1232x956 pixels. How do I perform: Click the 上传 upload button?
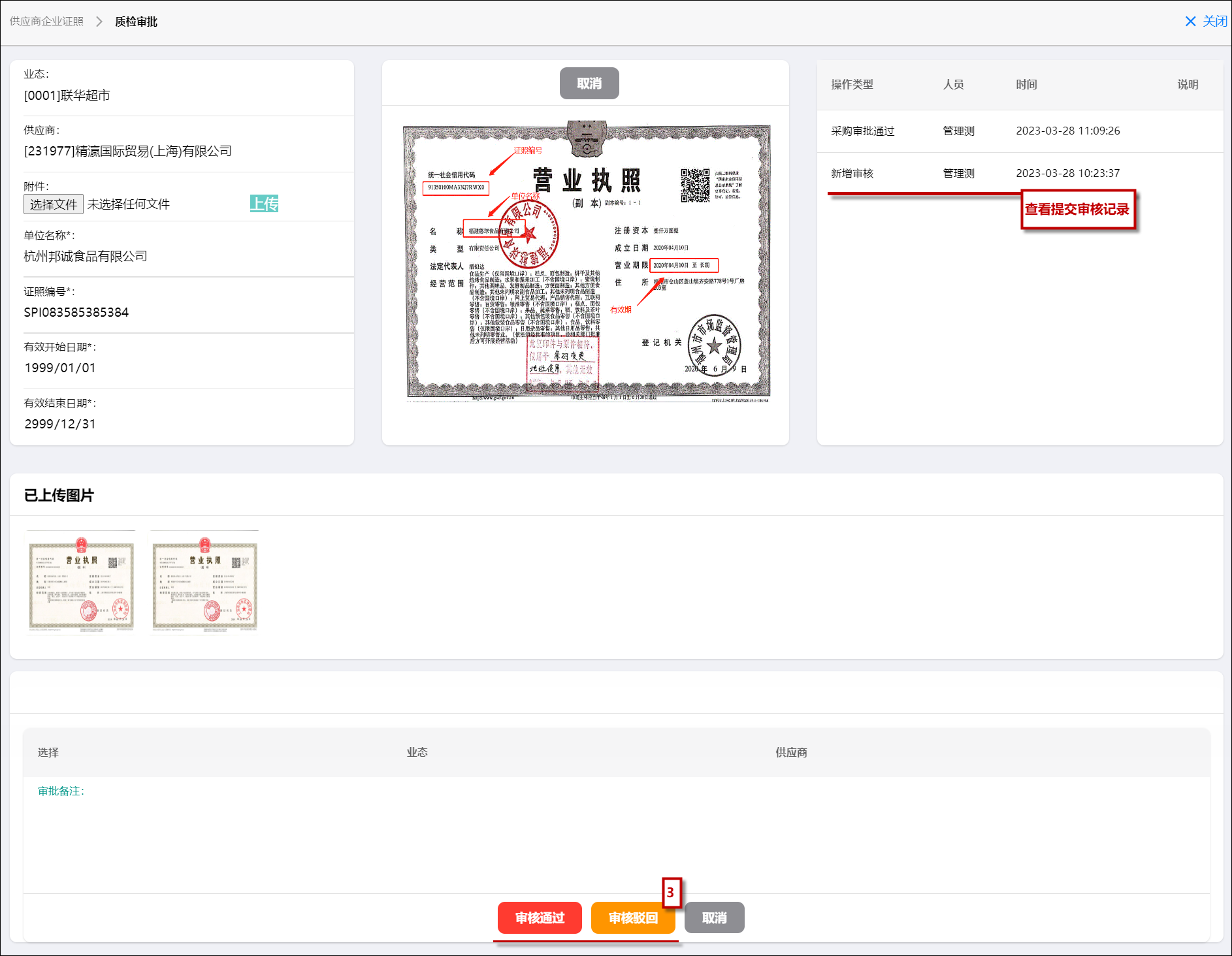(264, 204)
